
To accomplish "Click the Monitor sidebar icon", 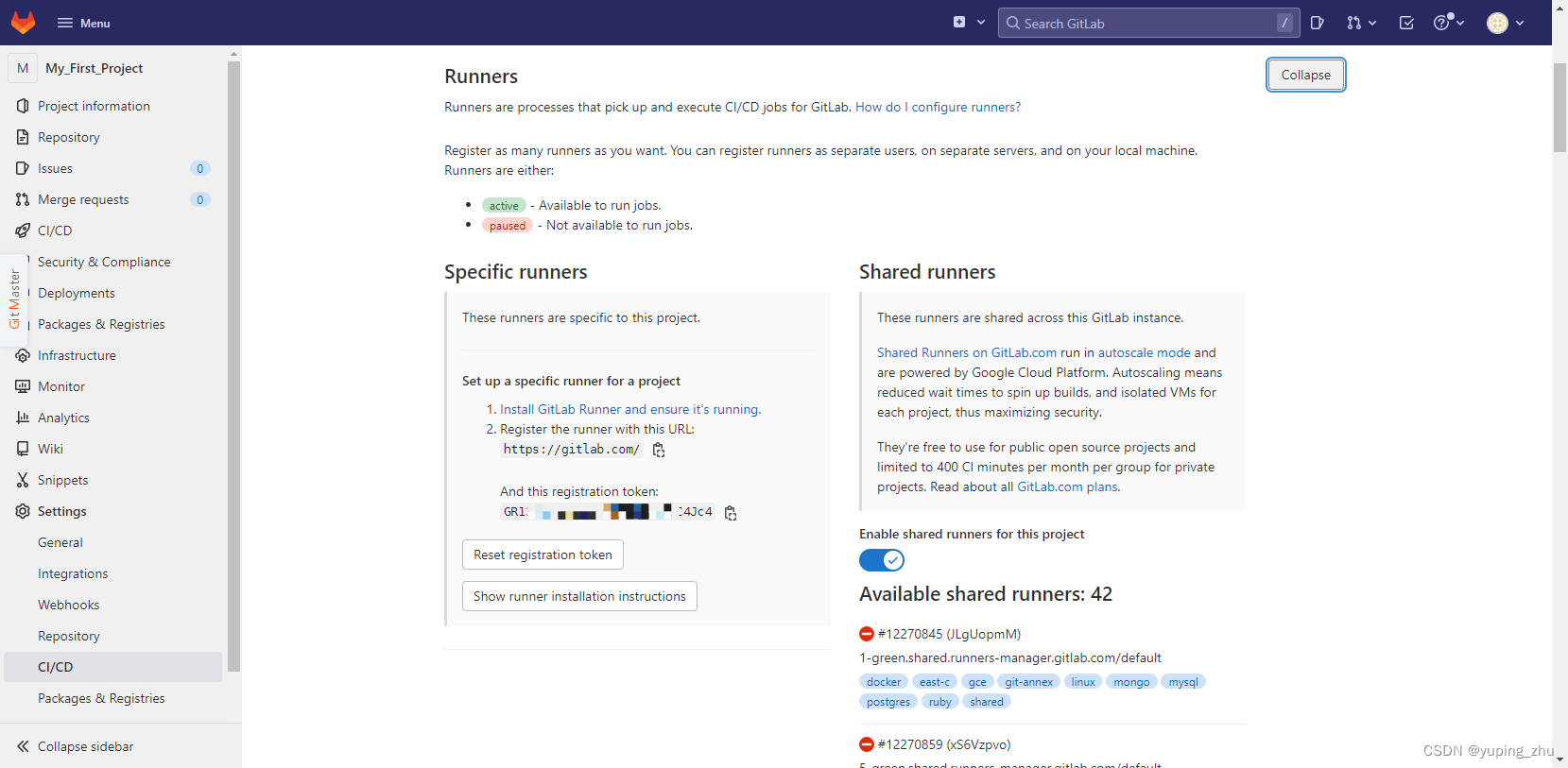I will click(x=23, y=386).
